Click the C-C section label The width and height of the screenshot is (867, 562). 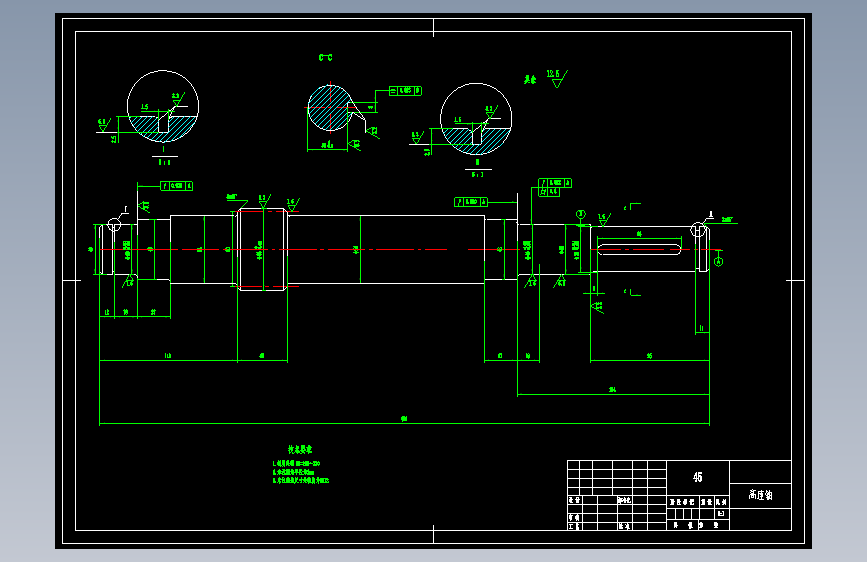pos(326,58)
